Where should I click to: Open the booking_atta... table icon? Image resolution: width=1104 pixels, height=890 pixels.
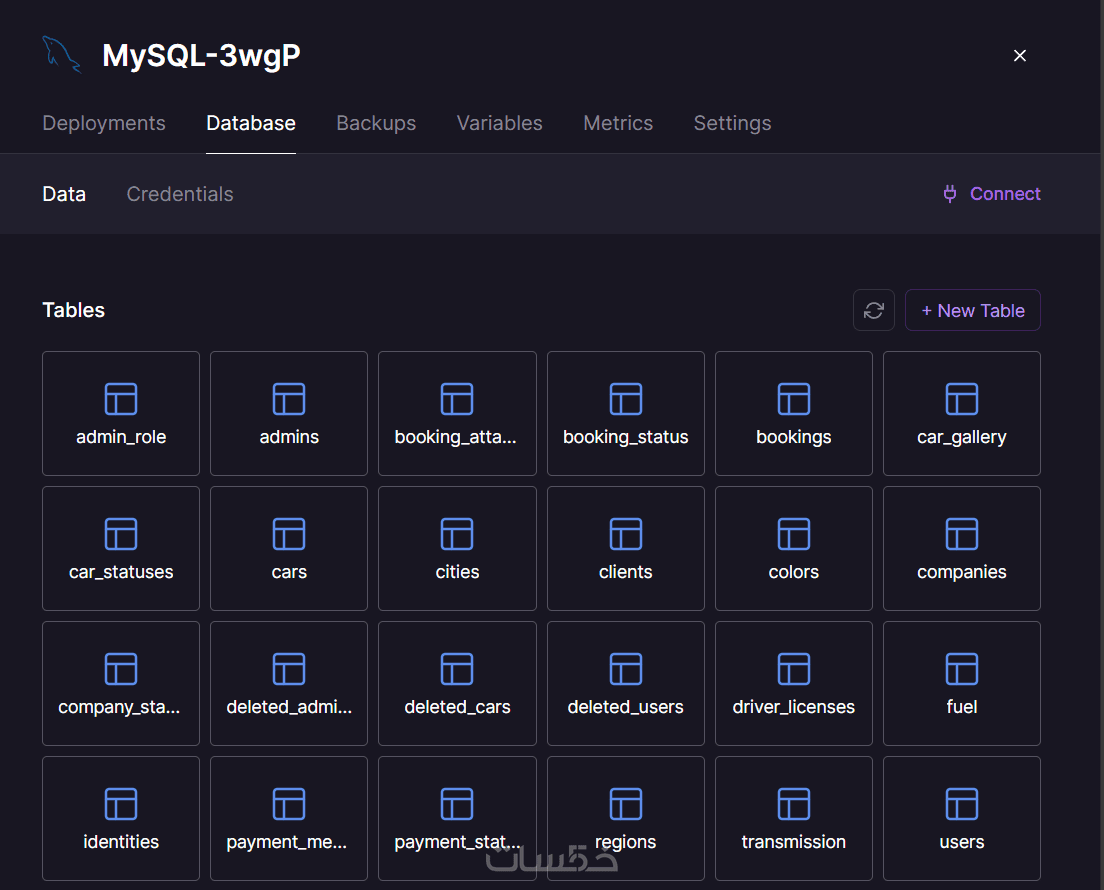coord(457,399)
